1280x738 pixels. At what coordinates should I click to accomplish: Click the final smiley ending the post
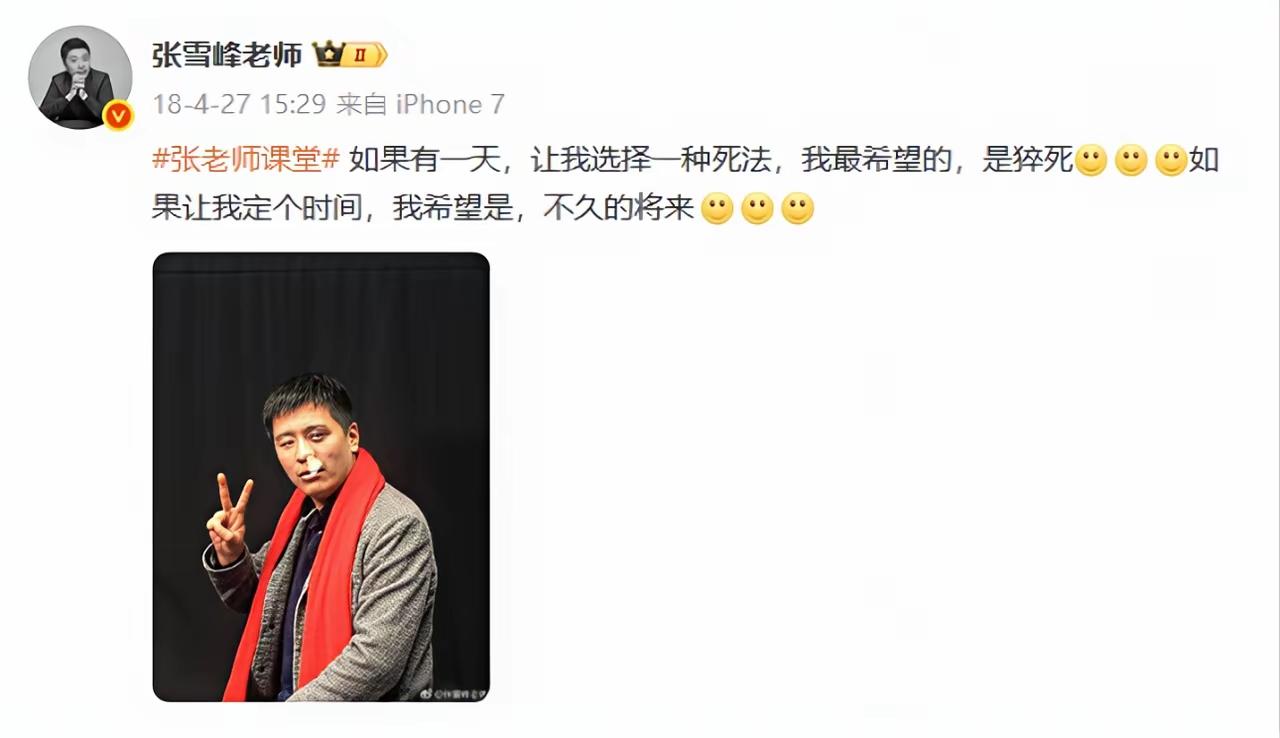797,208
